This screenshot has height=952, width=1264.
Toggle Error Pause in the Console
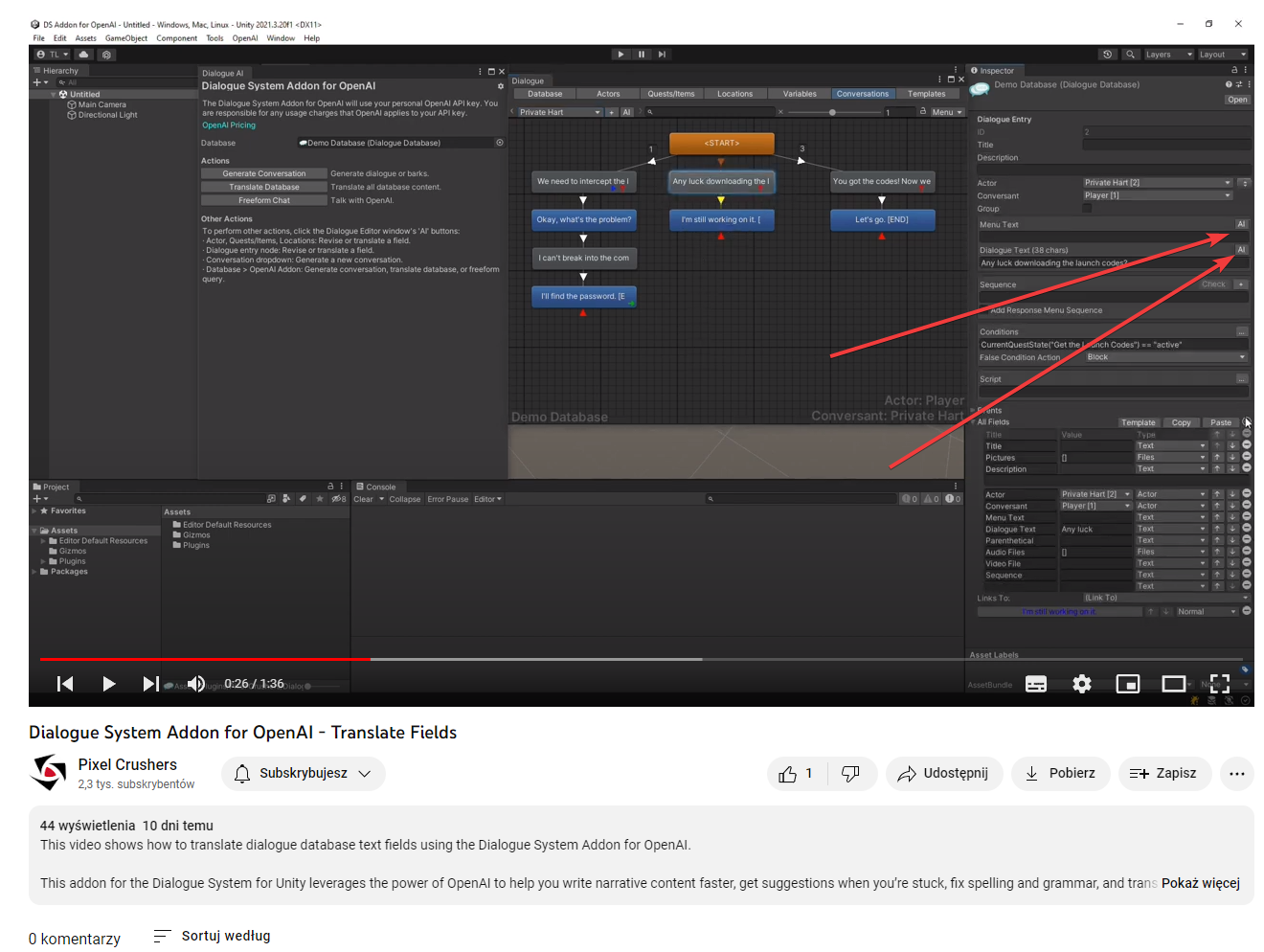point(447,499)
